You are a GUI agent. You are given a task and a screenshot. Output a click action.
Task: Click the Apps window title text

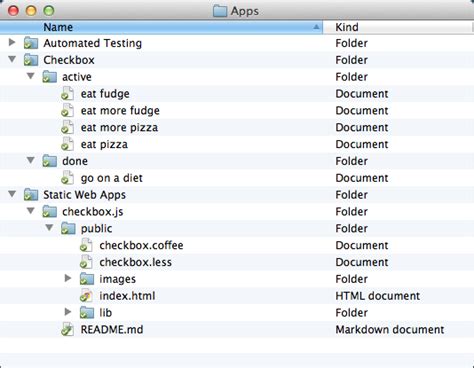[x=245, y=11]
